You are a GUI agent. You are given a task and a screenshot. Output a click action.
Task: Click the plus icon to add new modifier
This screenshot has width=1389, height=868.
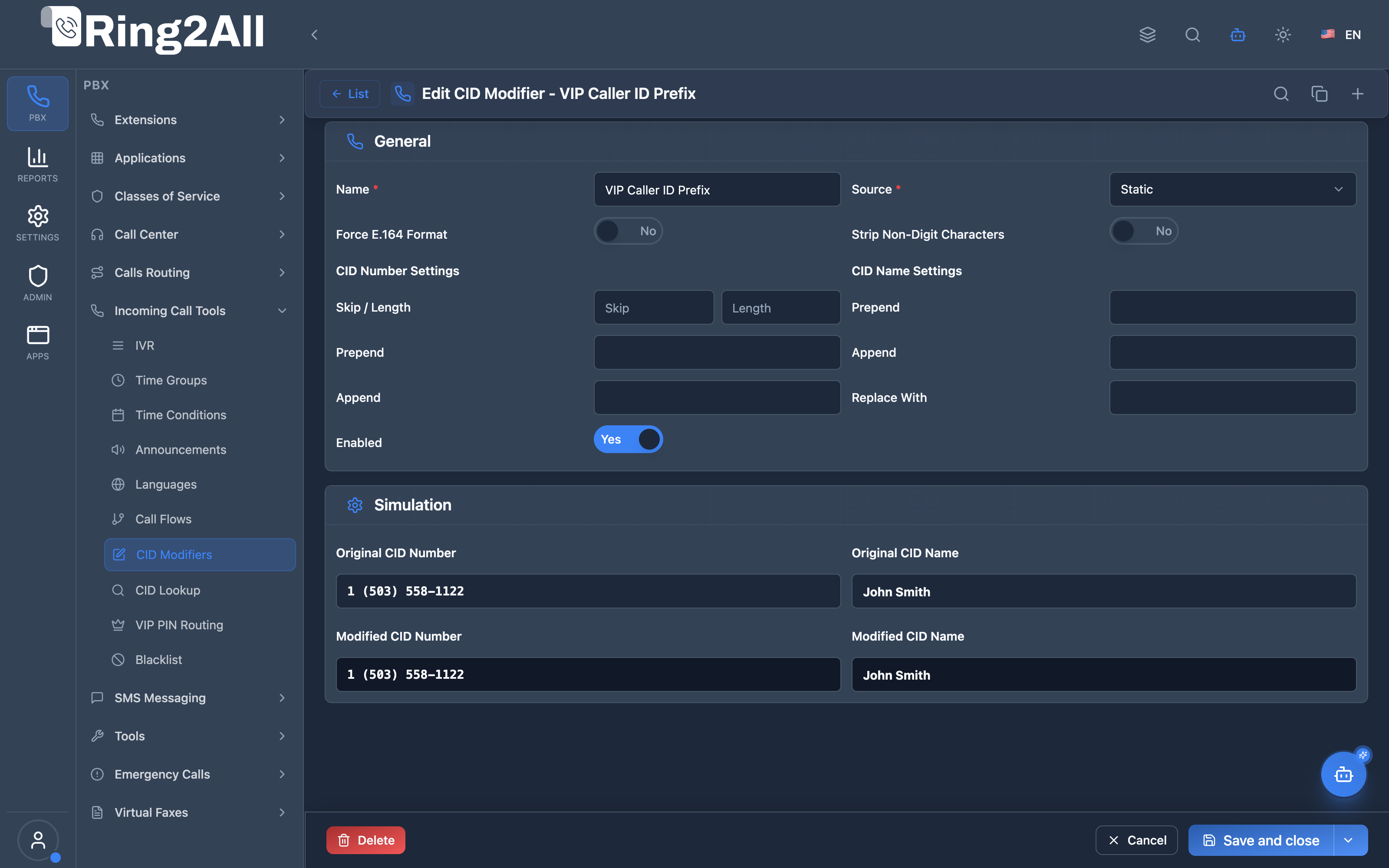[1357, 94]
